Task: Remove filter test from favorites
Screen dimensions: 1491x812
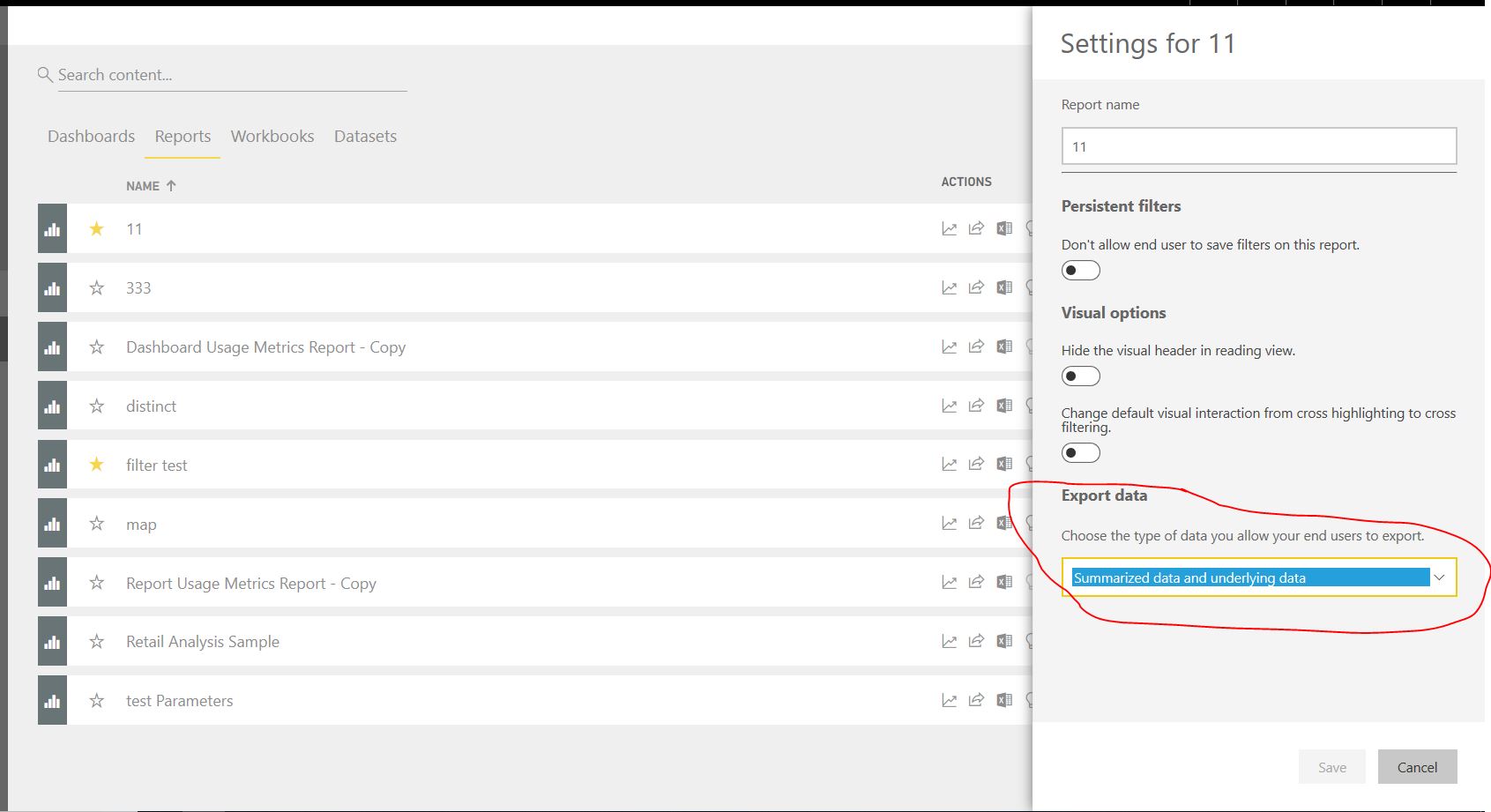Action: coord(97,465)
